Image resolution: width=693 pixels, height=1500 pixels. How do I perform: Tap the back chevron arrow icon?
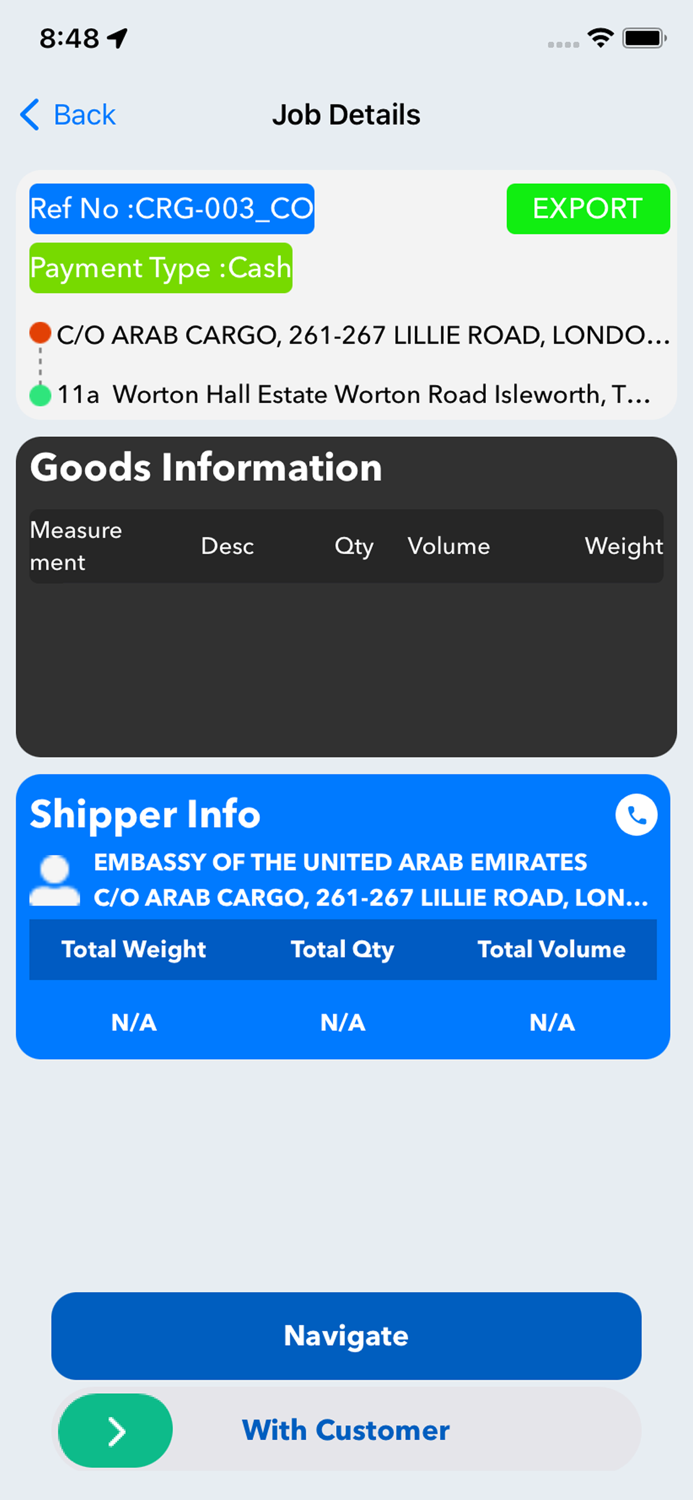click(x=27, y=115)
